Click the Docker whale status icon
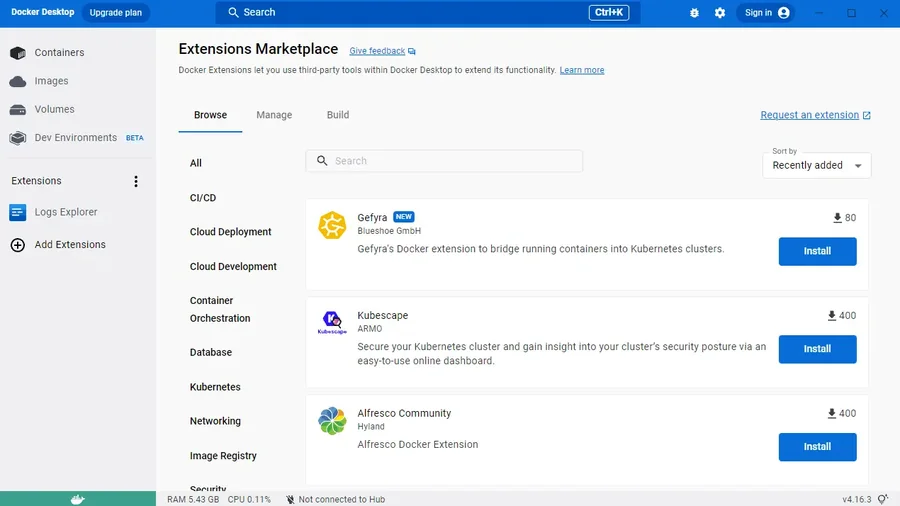 tap(77, 499)
